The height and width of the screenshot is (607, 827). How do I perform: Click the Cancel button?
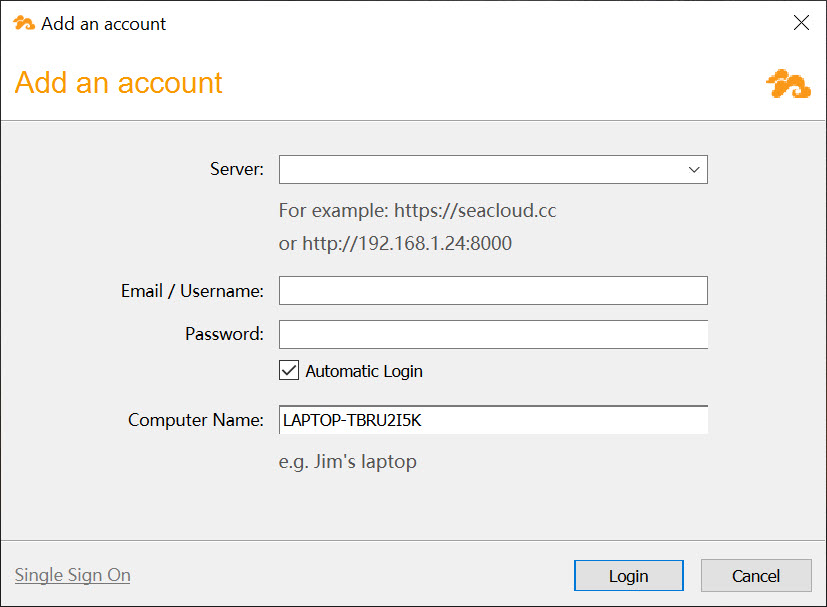coord(756,576)
